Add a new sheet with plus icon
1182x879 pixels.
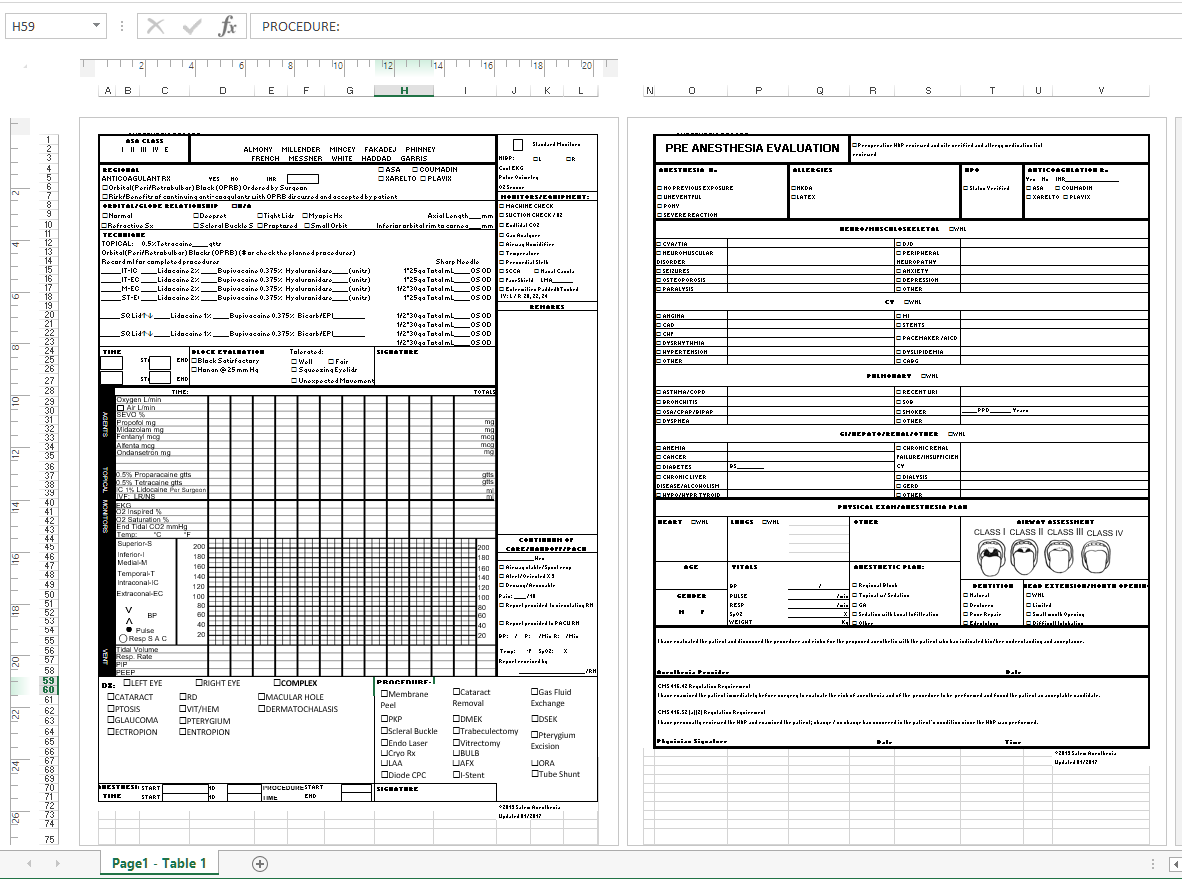click(x=259, y=864)
